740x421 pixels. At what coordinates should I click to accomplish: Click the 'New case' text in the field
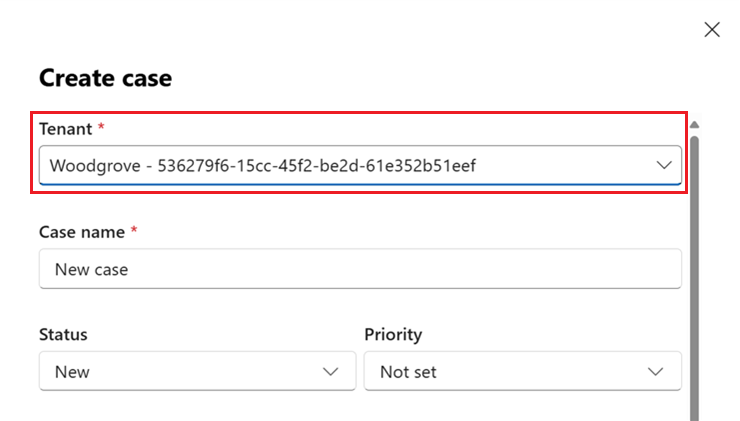(91, 269)
